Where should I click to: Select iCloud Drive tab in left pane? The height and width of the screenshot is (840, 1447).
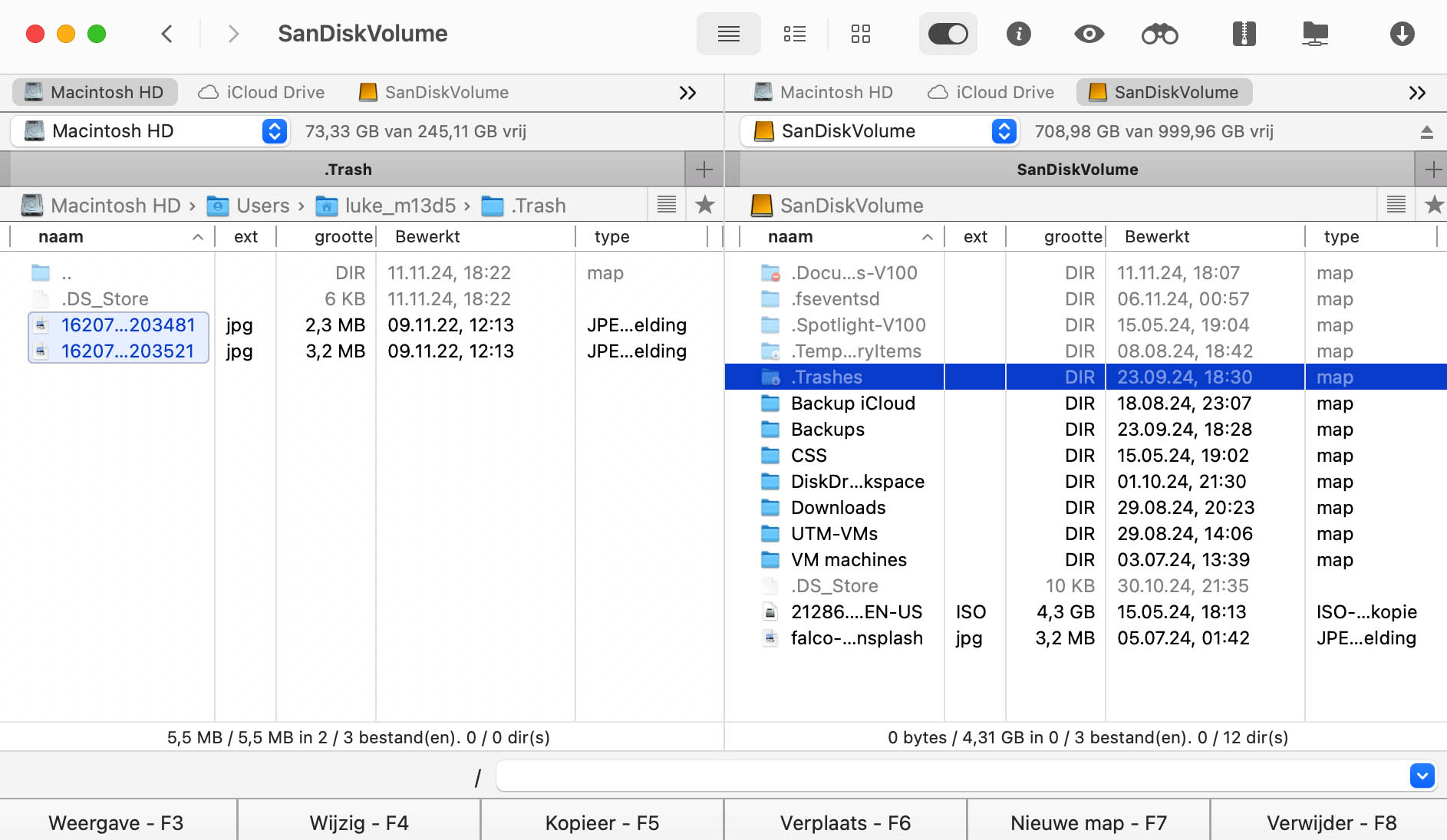tap(262, 92)
